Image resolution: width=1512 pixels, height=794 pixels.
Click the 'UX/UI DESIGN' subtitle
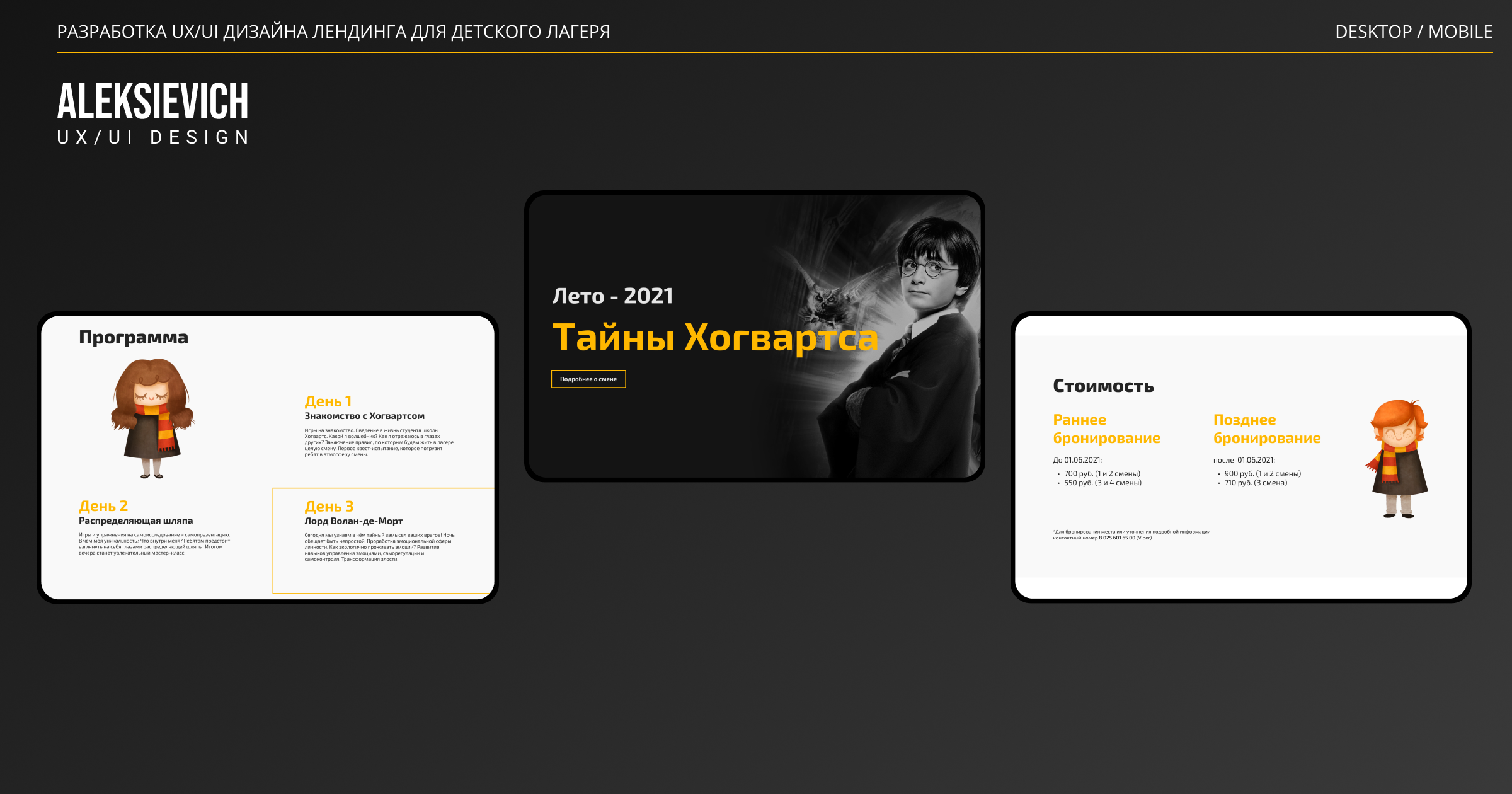(153, 137)
